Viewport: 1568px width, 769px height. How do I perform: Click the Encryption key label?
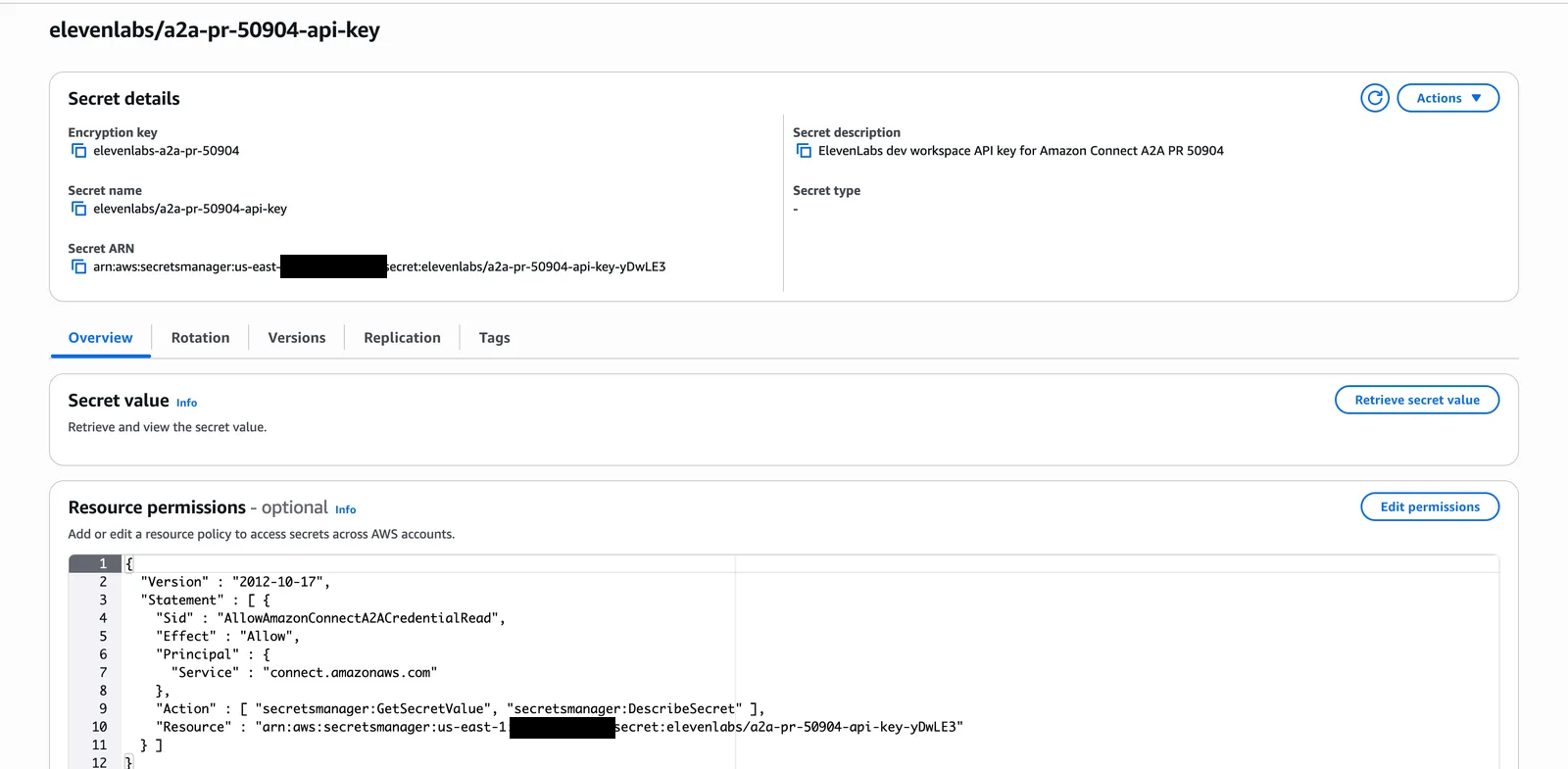pyautogui.click(x=113, y=132)
